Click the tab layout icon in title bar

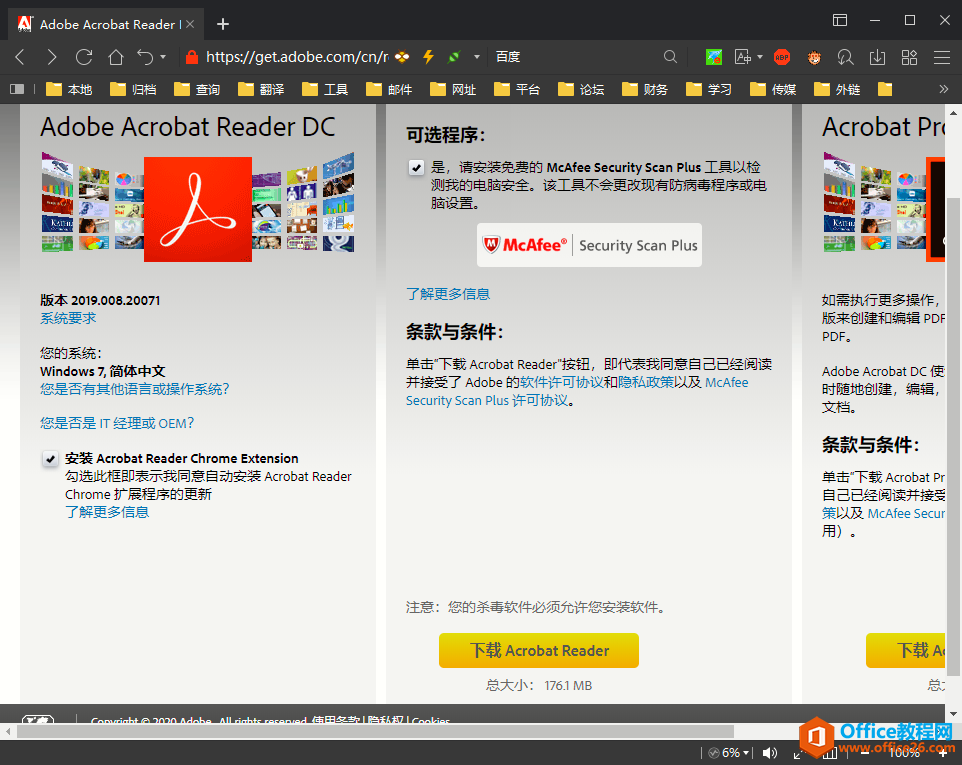pyautogui.click(x=840, y=20)
